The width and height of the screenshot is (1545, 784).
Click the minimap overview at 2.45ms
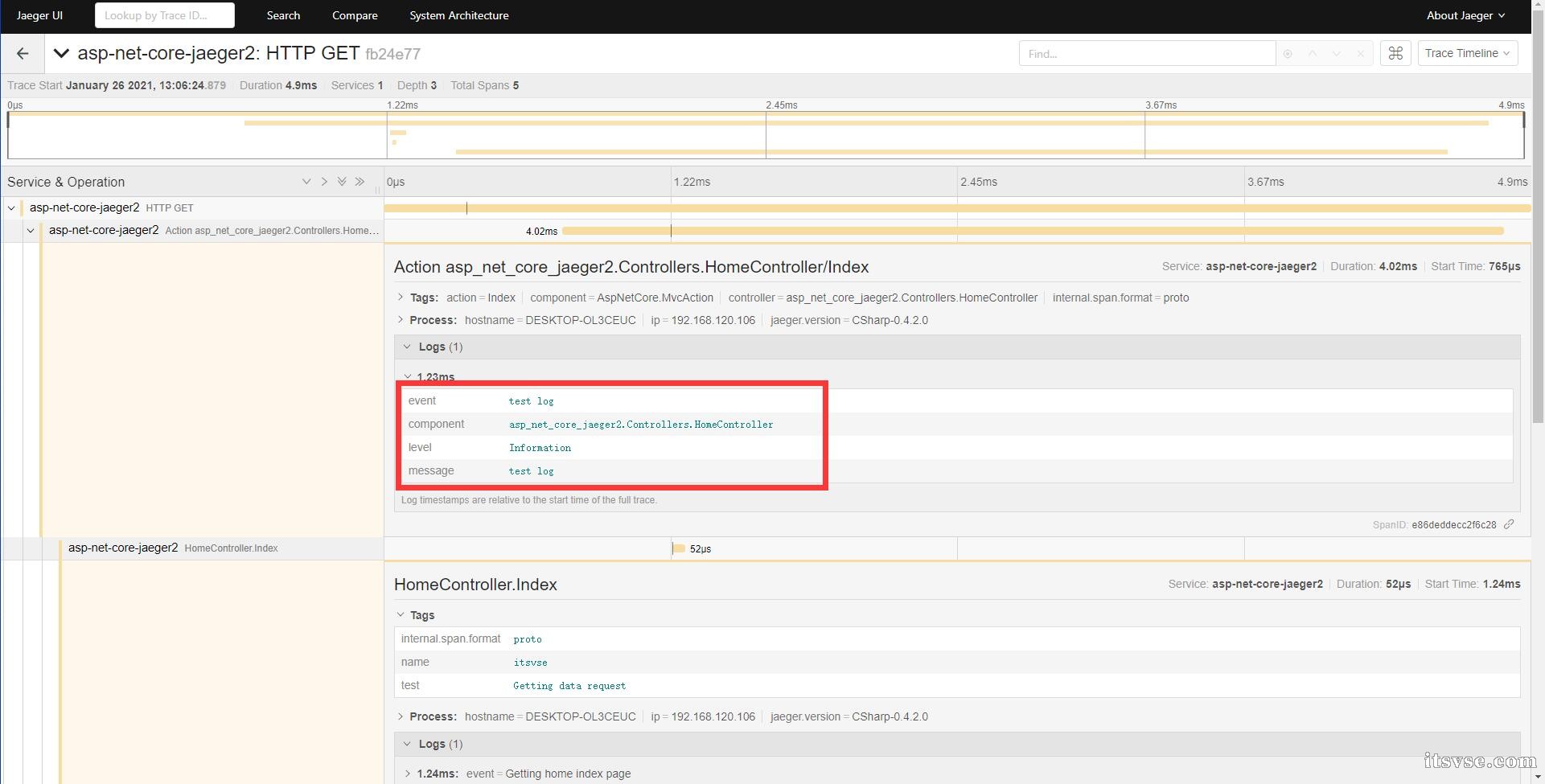click(x=766, y=135)
